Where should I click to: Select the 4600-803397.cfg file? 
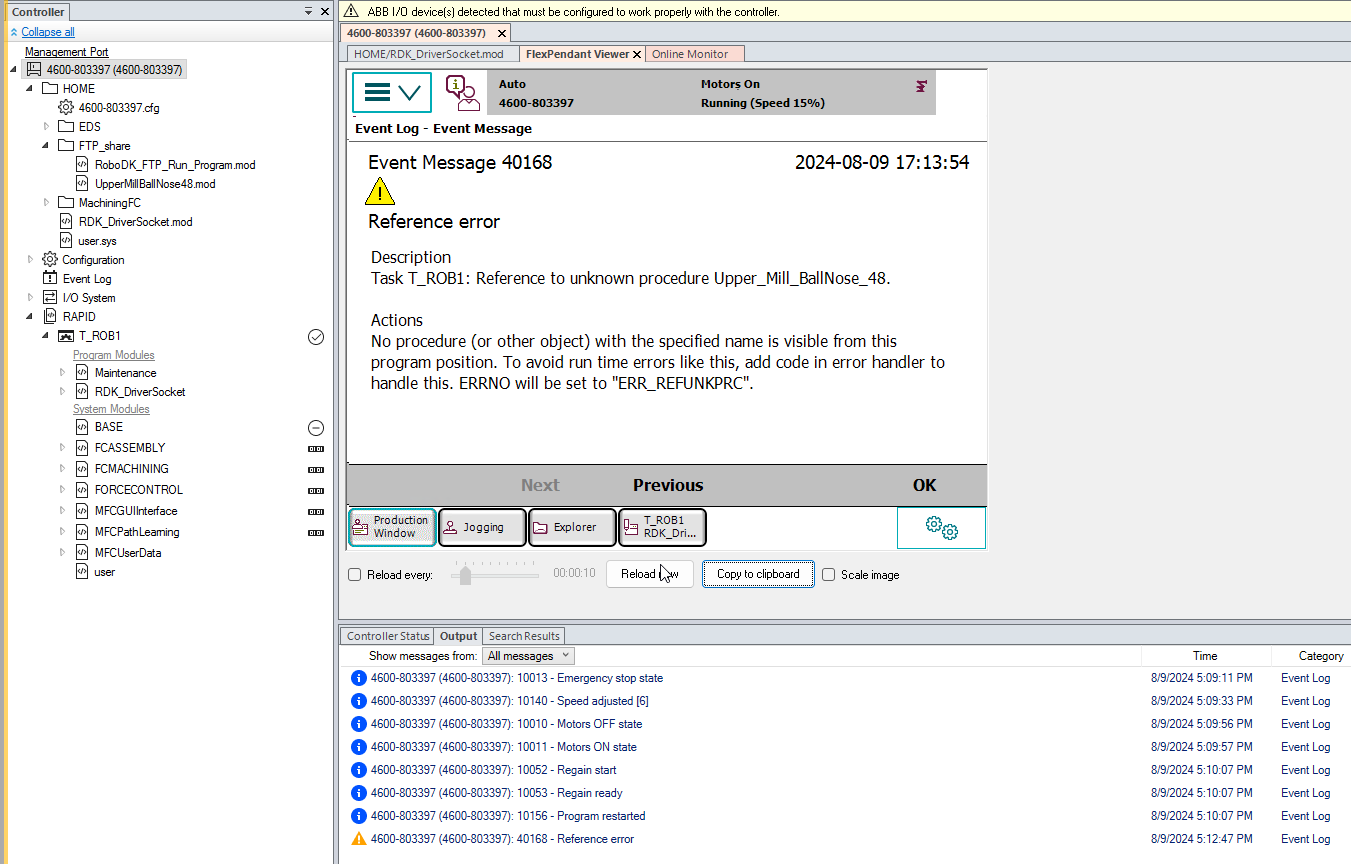(118, 108)
